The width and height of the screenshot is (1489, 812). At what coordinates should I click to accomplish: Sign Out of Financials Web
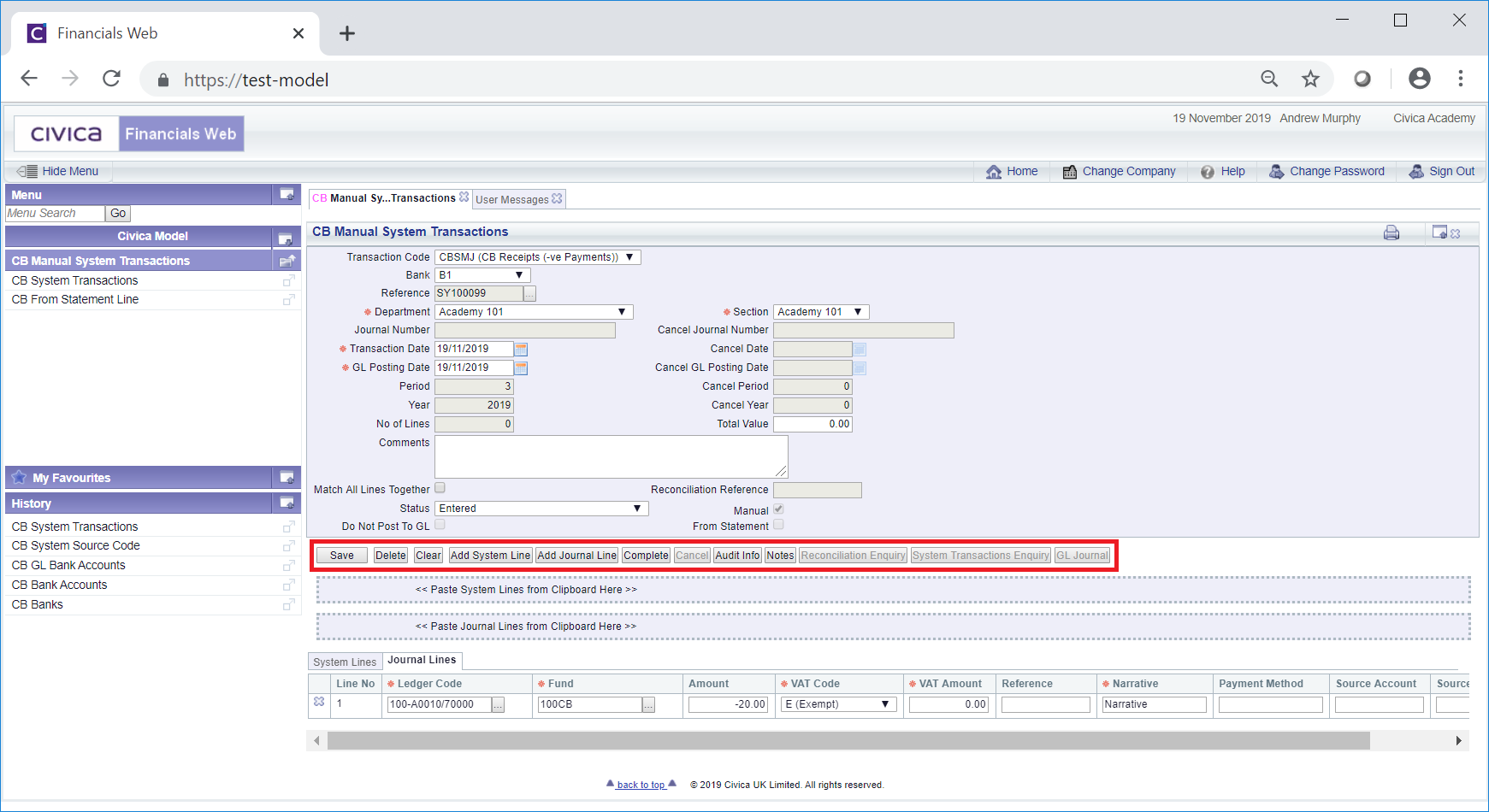click(1442, 171)
